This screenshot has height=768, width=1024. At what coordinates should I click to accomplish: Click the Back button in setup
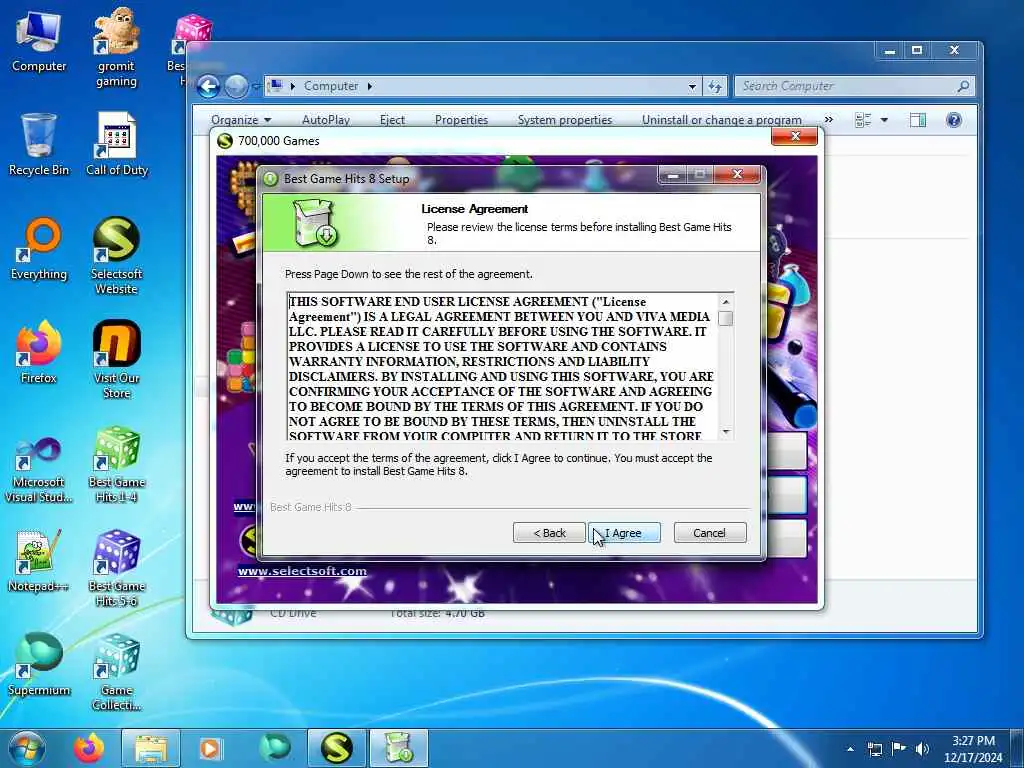549,533
